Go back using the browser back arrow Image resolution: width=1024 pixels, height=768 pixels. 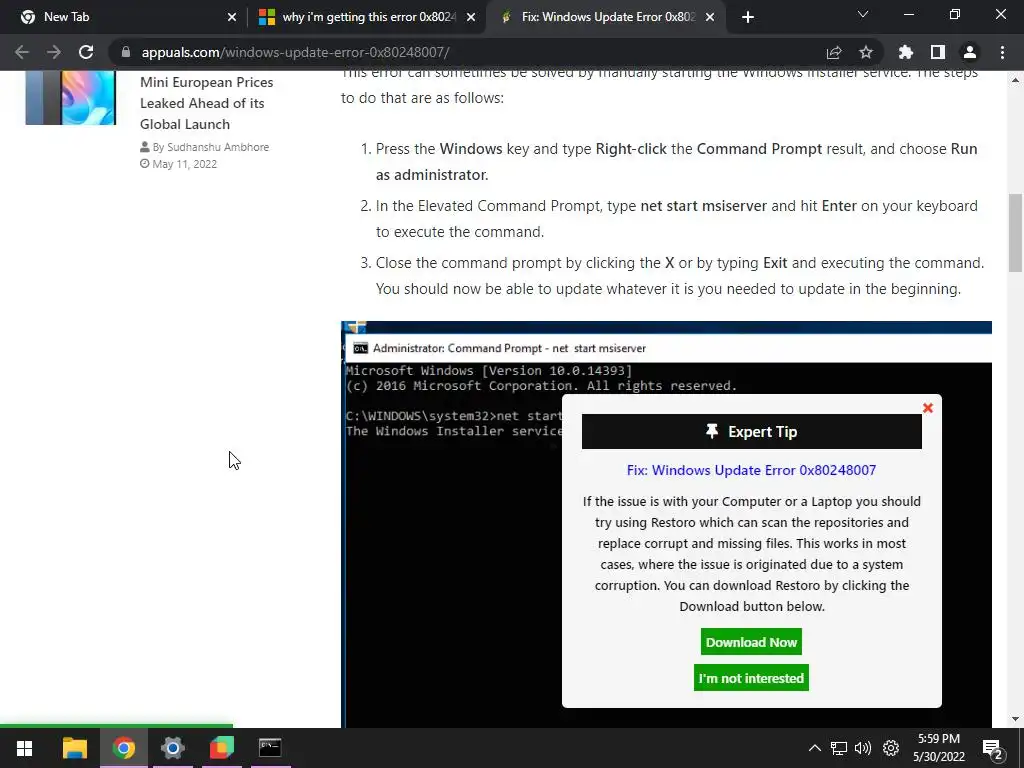click(x=22, y=52)
